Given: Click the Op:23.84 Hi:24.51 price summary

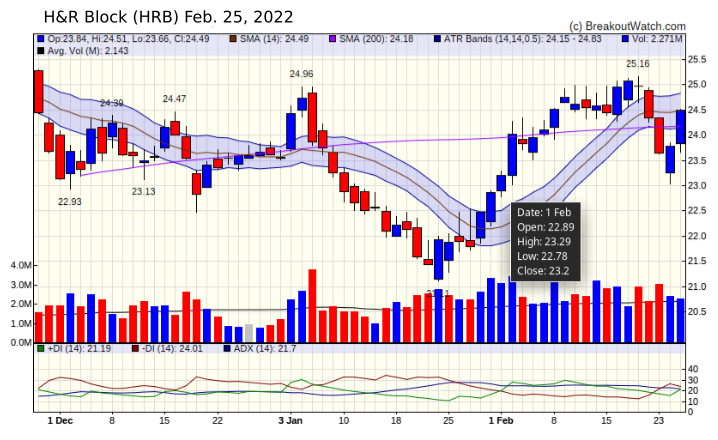Looking at the screenshot, I should coord(128,39).
